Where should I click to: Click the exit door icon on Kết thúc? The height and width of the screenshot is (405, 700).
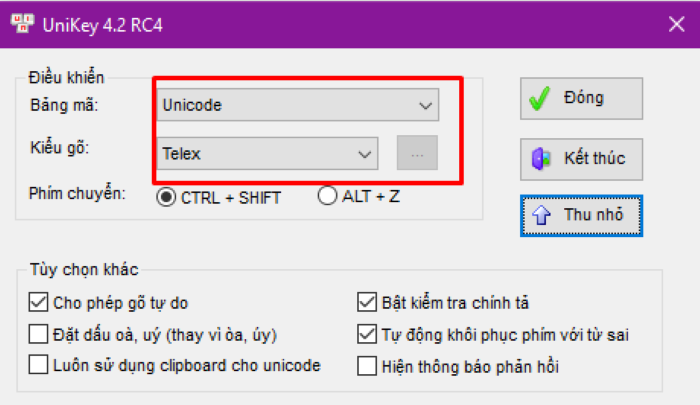(x=541, y=158)
